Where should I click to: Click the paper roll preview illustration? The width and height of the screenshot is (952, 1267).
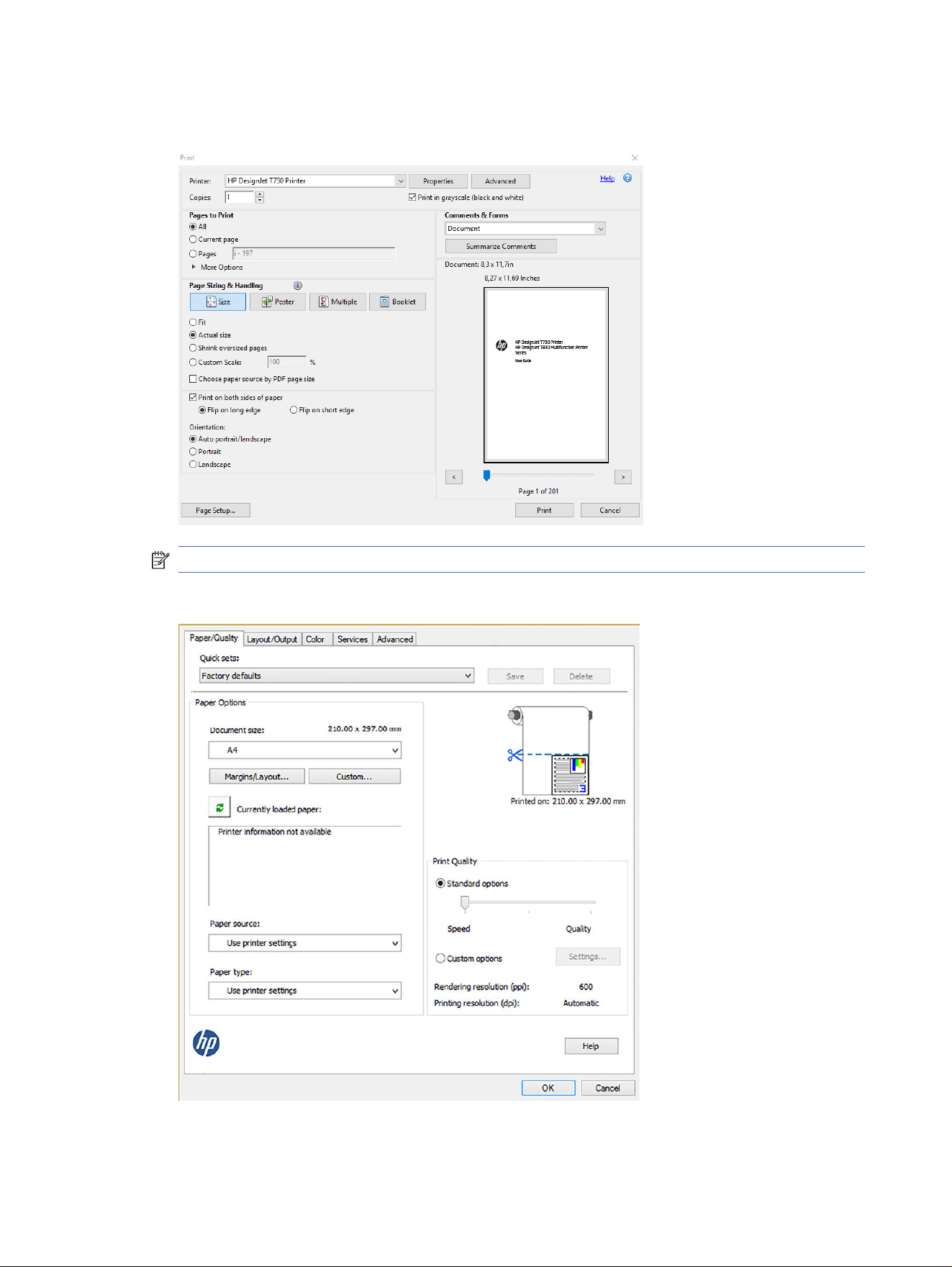(550, 750)
